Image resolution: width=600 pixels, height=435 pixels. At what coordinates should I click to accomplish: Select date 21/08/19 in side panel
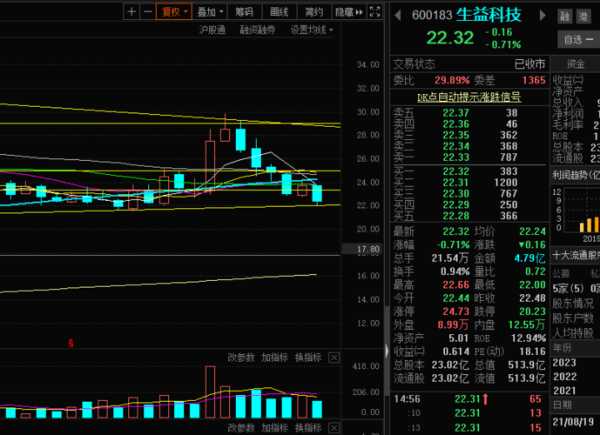573,422
